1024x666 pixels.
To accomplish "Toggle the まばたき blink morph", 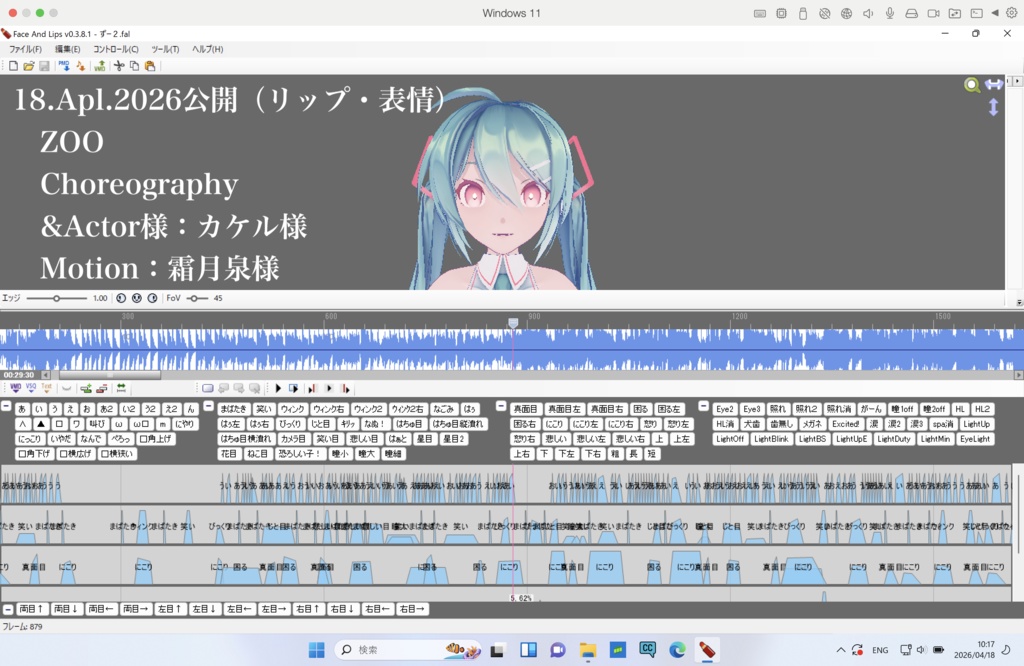I will point(233,409).
